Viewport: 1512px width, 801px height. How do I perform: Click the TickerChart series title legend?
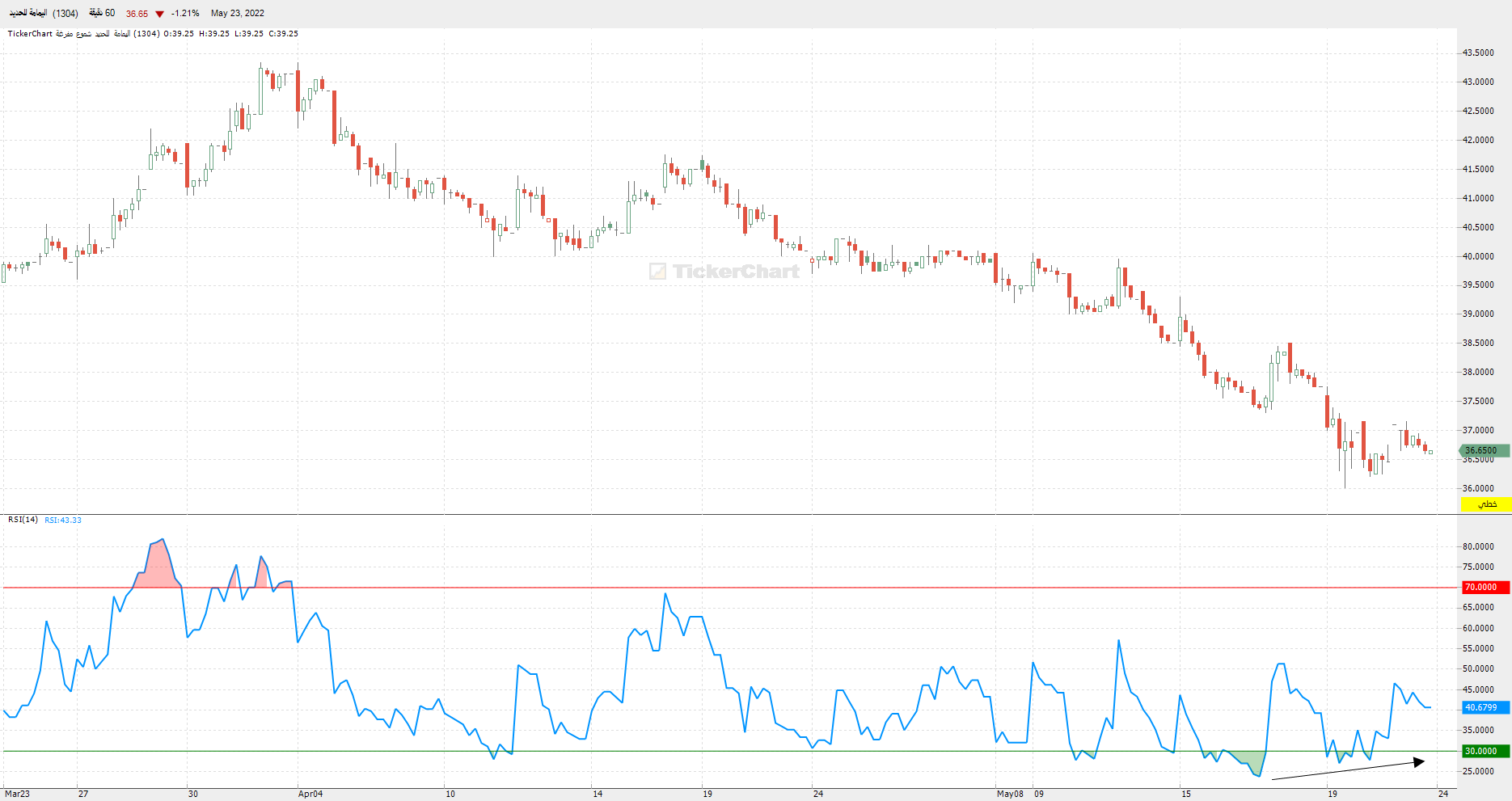(153, 34)
